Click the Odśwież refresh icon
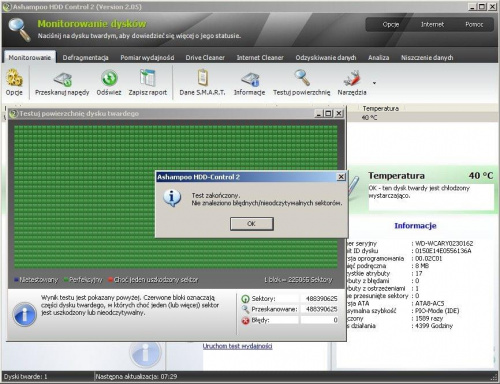The image size is (500, 384). pyautogui.click(x=109, y=78)
